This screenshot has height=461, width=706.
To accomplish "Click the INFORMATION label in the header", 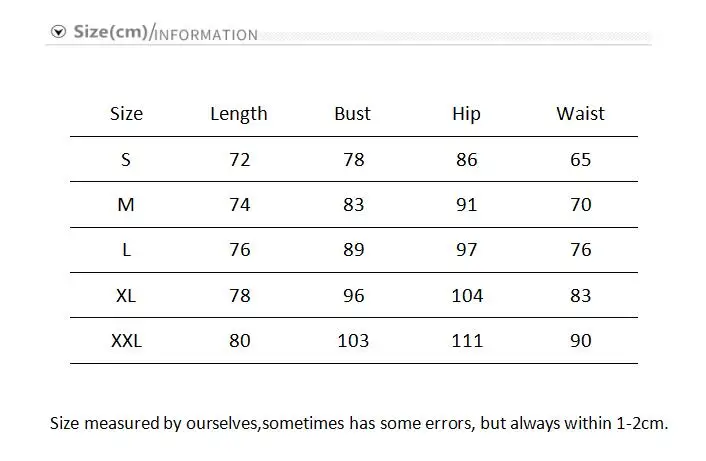I will tap(206, 35).
